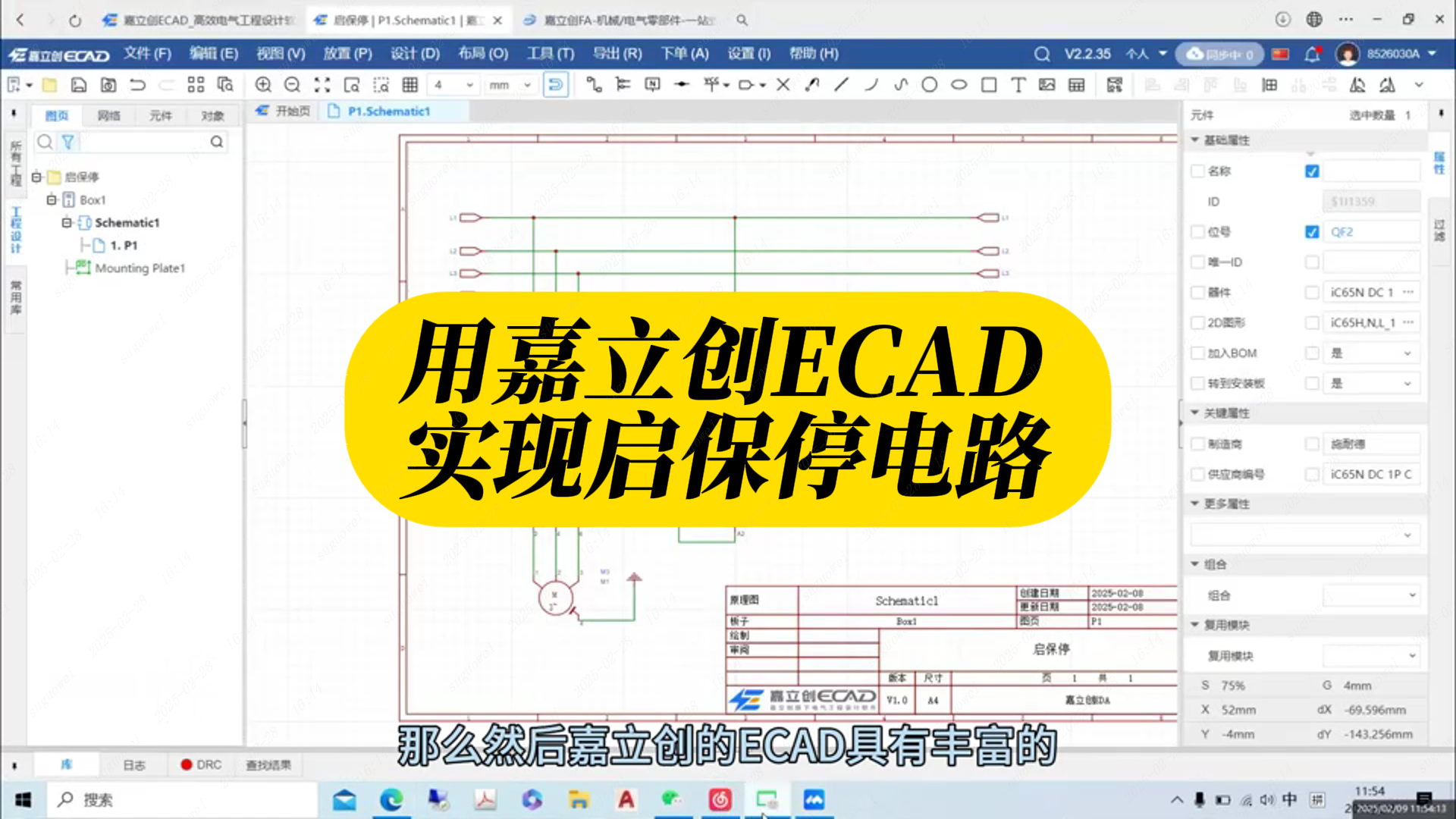1456x819 pixels.
Task: Toggle the grid display icon
Action: pyautogui.click(x=410, y=85)
